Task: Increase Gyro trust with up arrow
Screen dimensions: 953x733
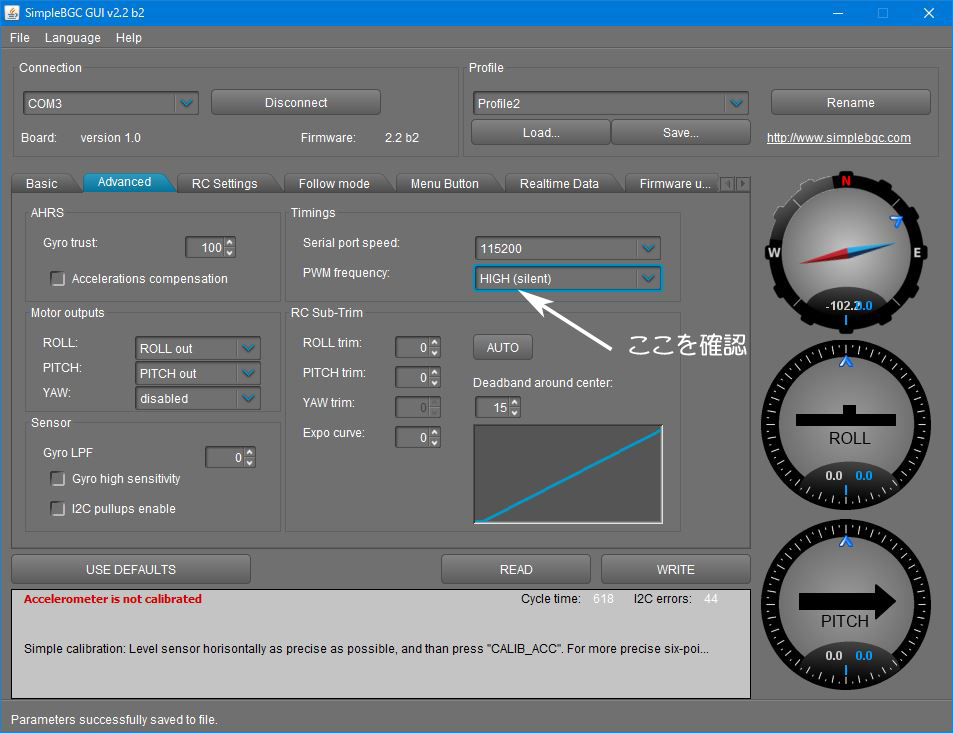Action: [230, 243]
